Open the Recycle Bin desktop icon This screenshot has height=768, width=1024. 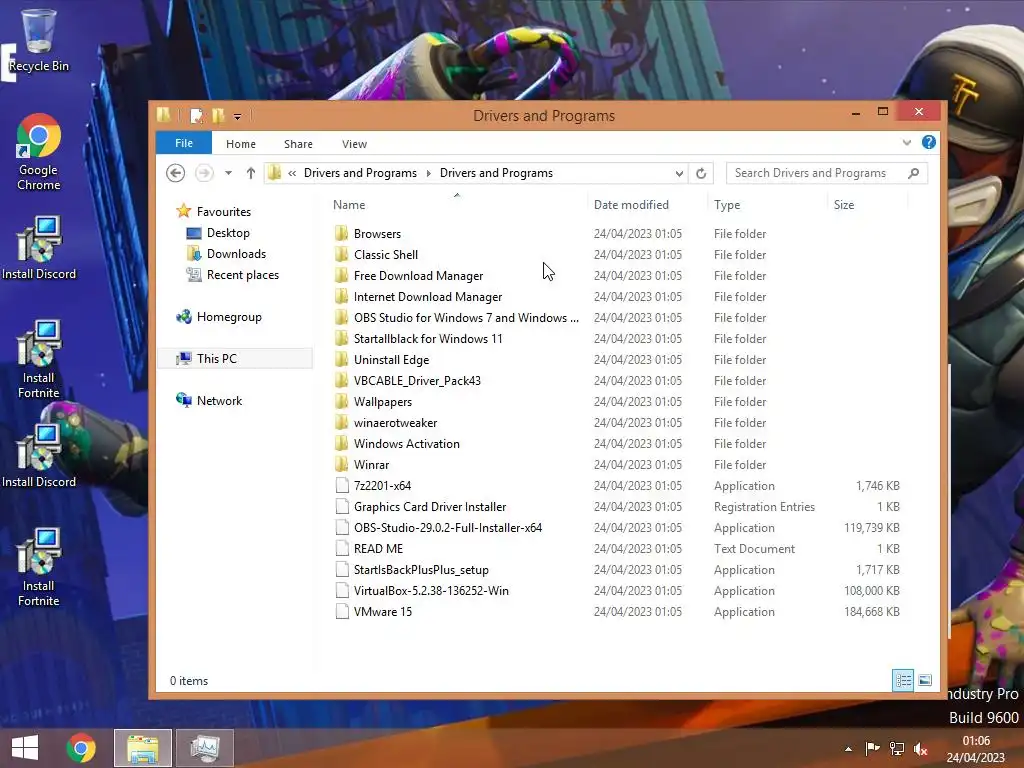pyautogui.click(x=39, y=39)
